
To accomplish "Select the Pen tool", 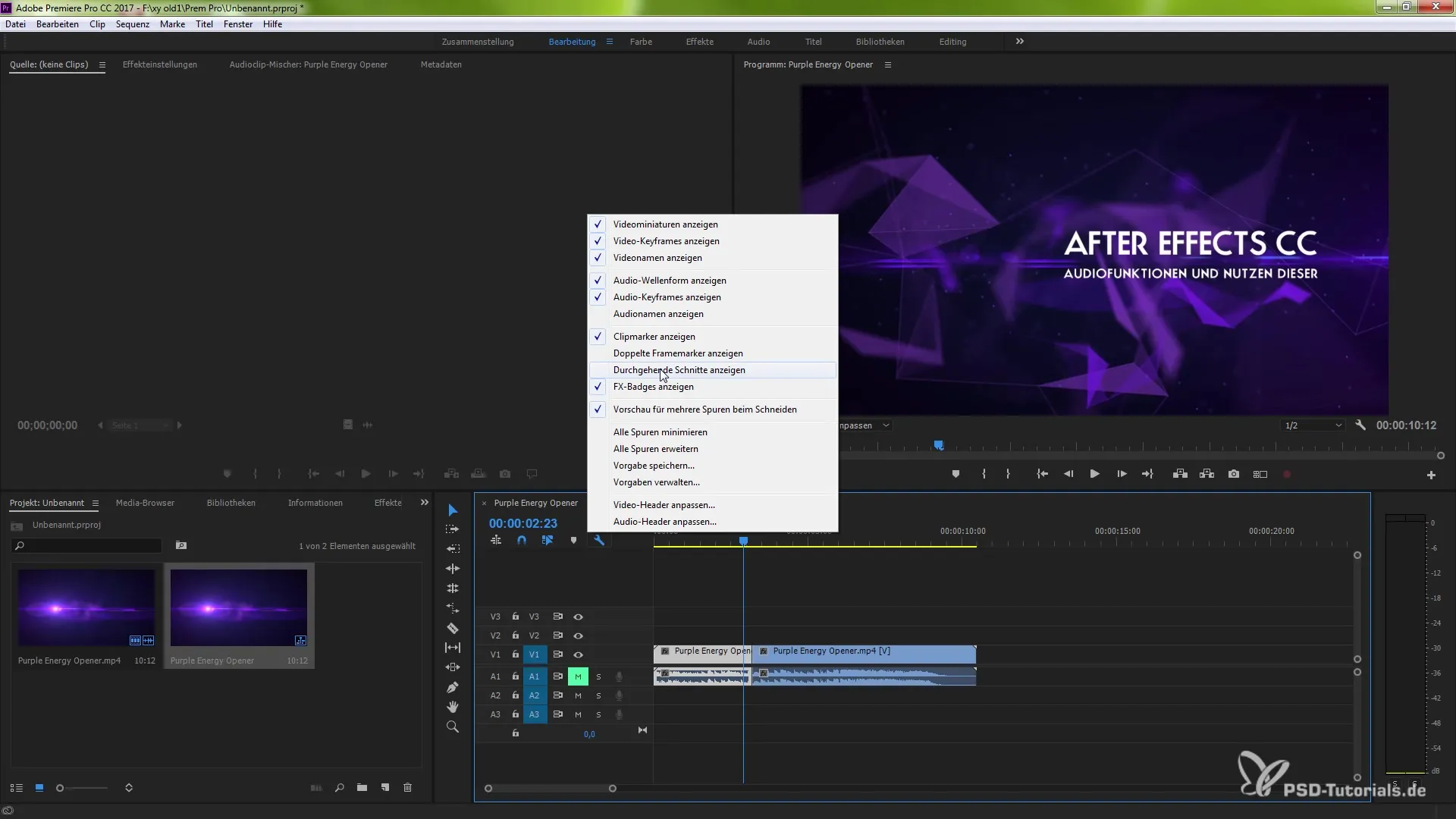I will (x=453, y=687).
